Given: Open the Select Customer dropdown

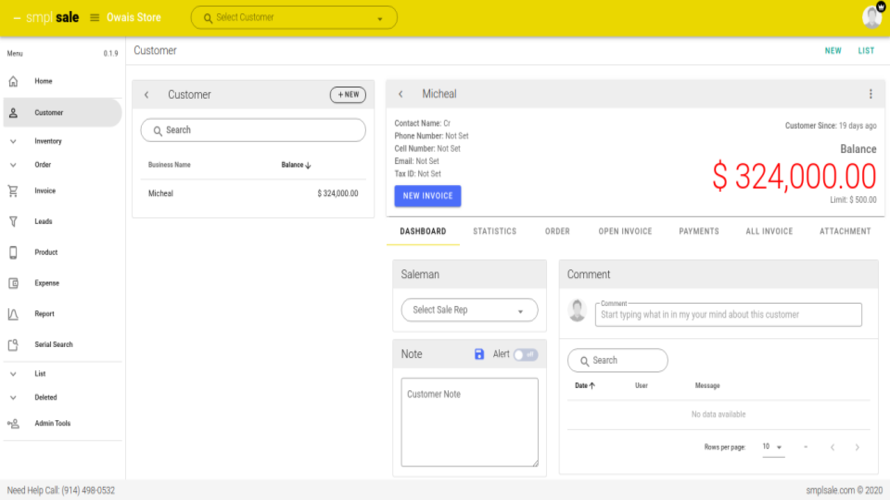Looking at the screenshot, I should pyautogui.click(x=293, y=18).
